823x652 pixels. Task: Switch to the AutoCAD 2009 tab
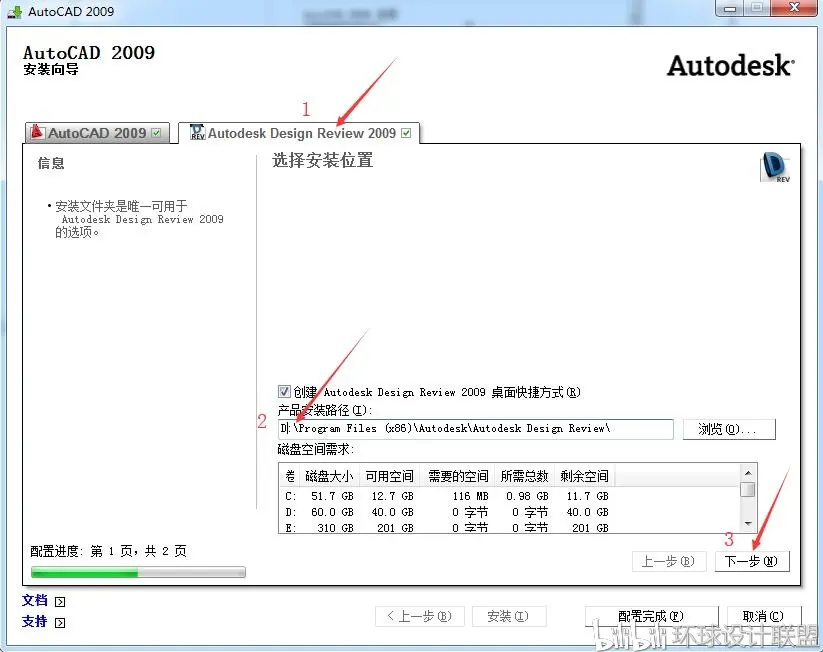97,133
